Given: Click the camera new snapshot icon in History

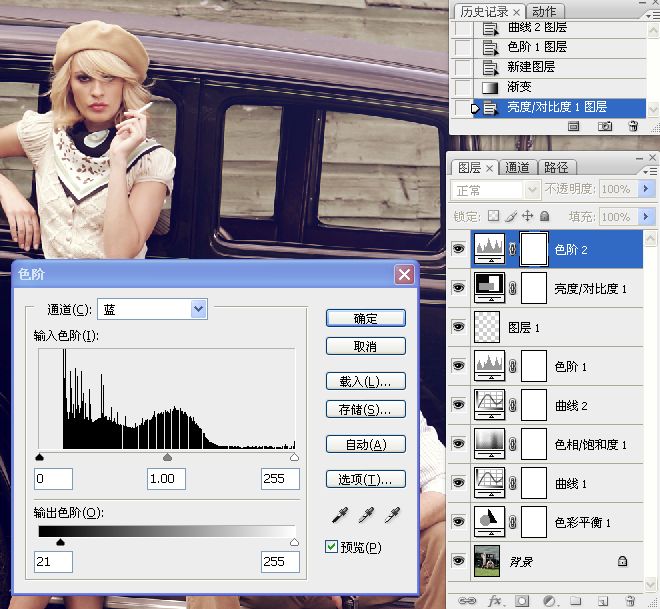Looking at the screenshot, I should point(605,126).
